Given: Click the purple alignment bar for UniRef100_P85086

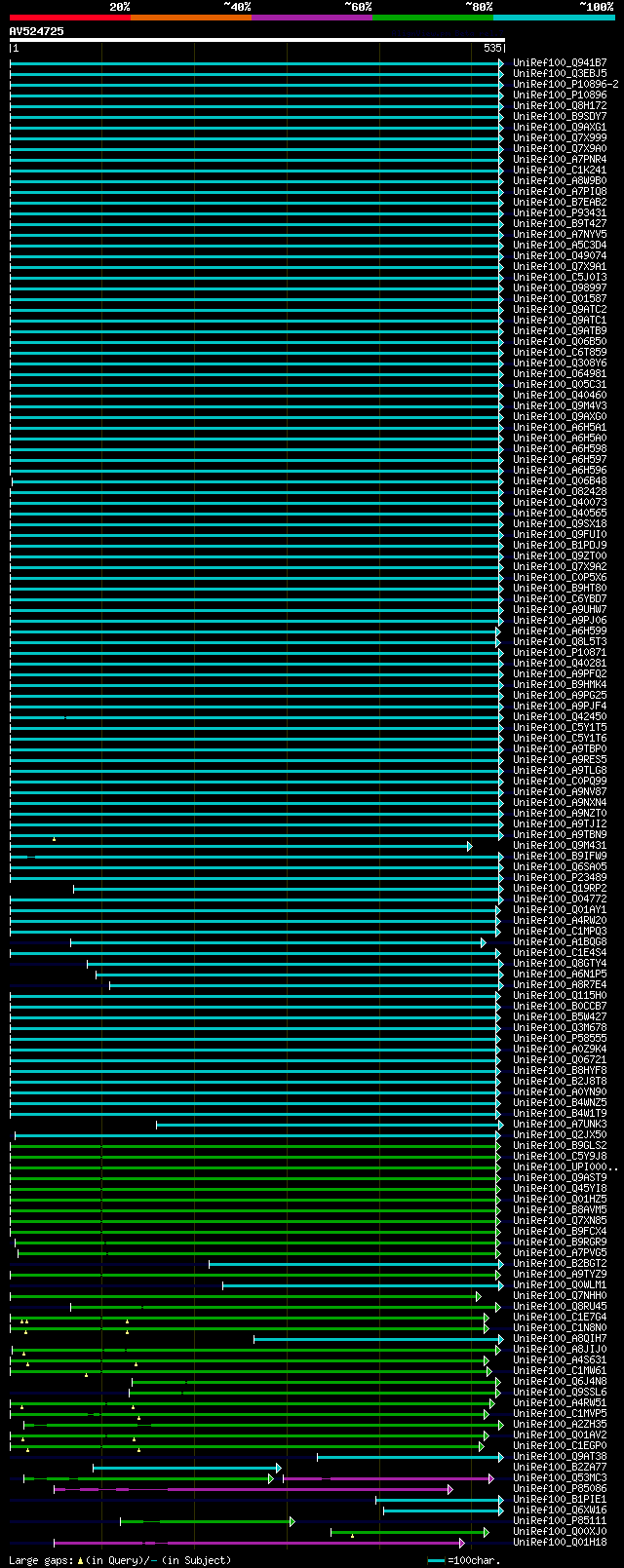Looking at the screenshot, I should pyautogui.click(x=253, y=1489).
